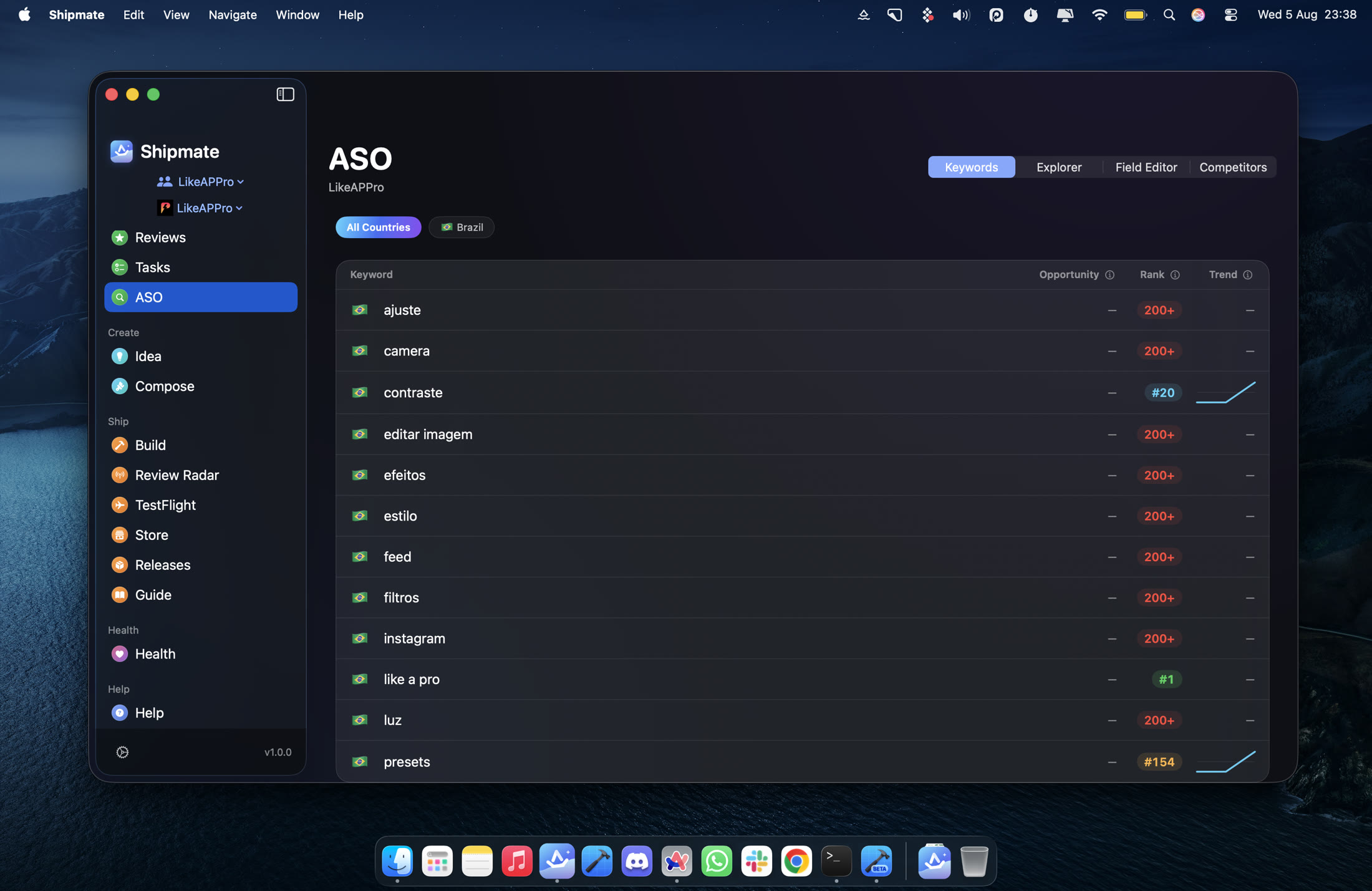The width and height of the screenshot is (1372, 891).
Task: Open Review Radar
Action: (x=200, y=475)
